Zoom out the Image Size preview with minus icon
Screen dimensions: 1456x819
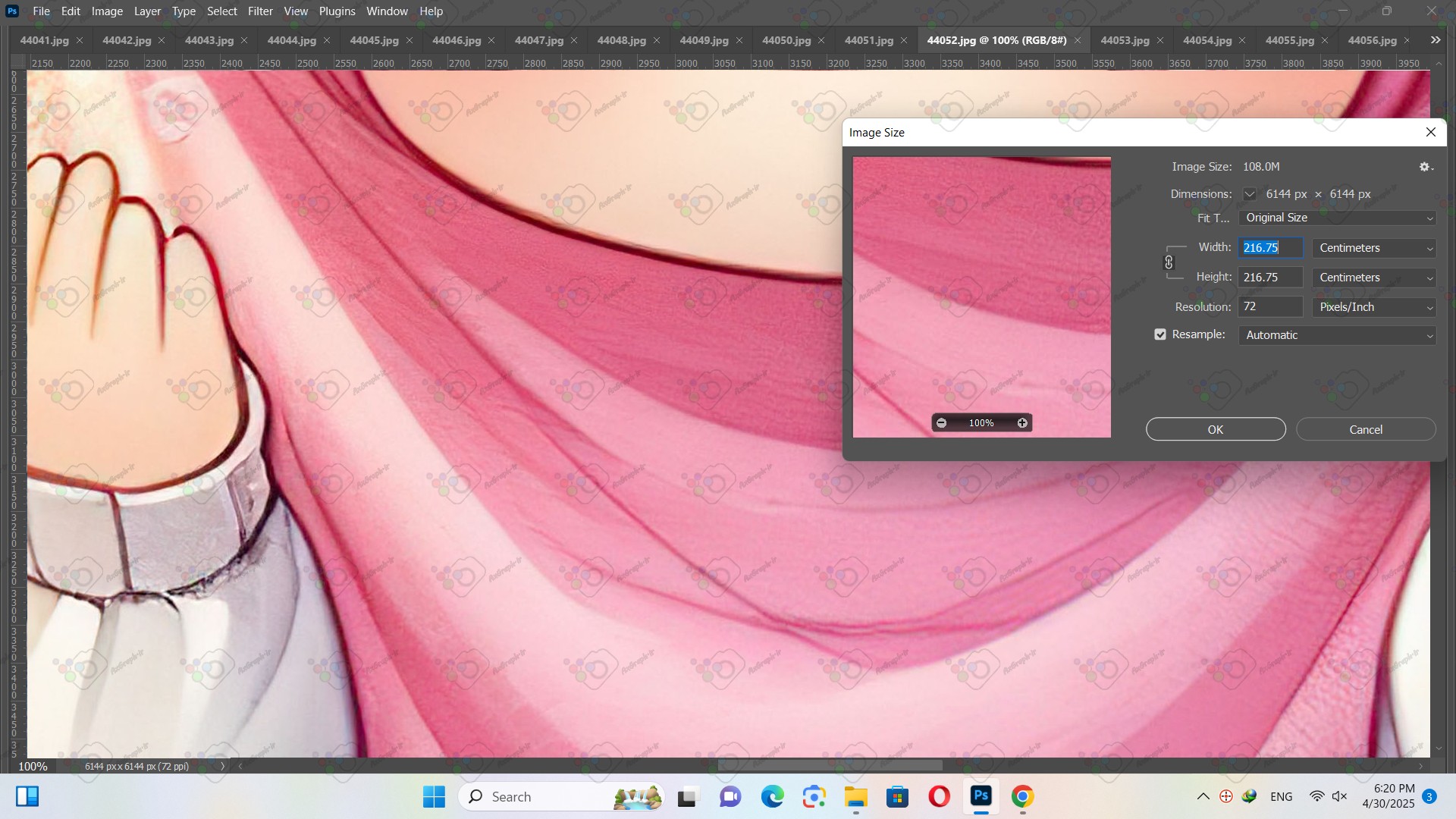click(942, 423)
